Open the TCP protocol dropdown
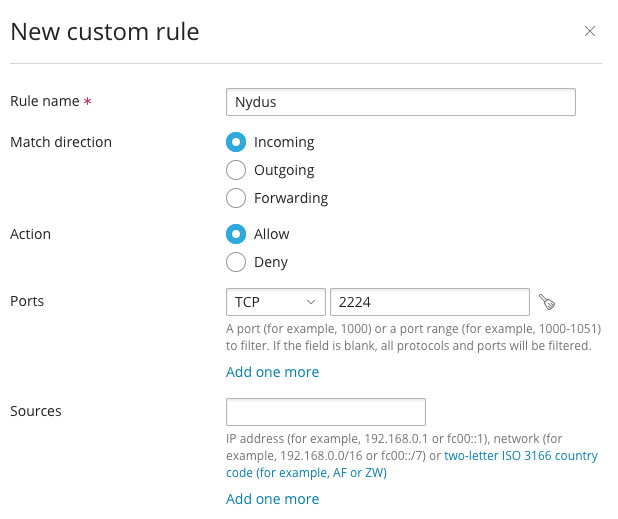 275,302
